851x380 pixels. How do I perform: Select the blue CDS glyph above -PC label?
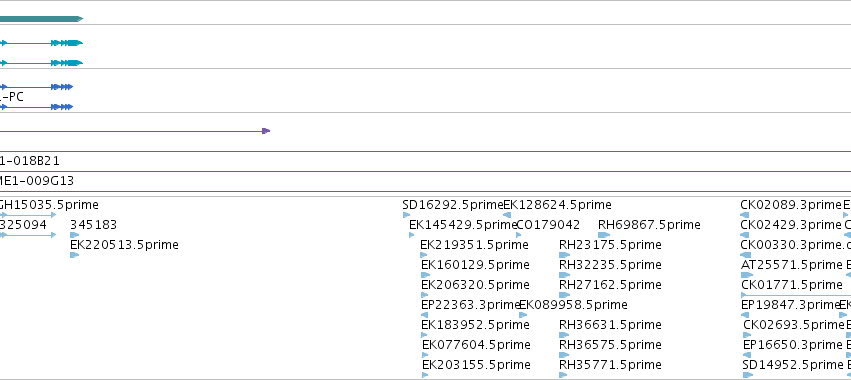[36, 87]
